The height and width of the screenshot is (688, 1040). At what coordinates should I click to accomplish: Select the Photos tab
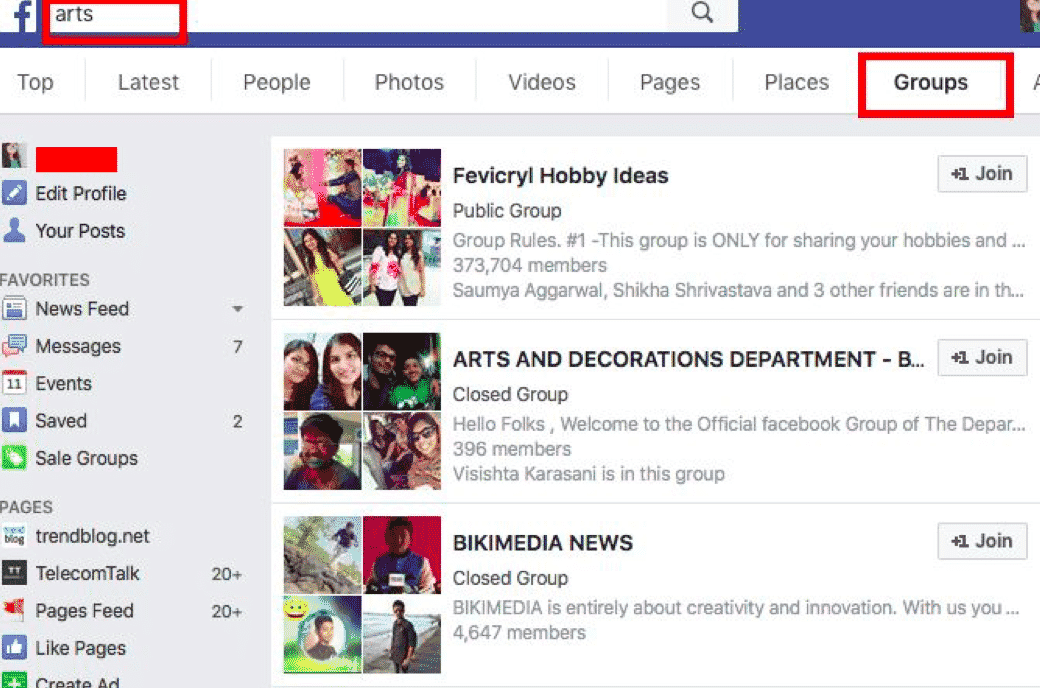(x=409, y=82)
